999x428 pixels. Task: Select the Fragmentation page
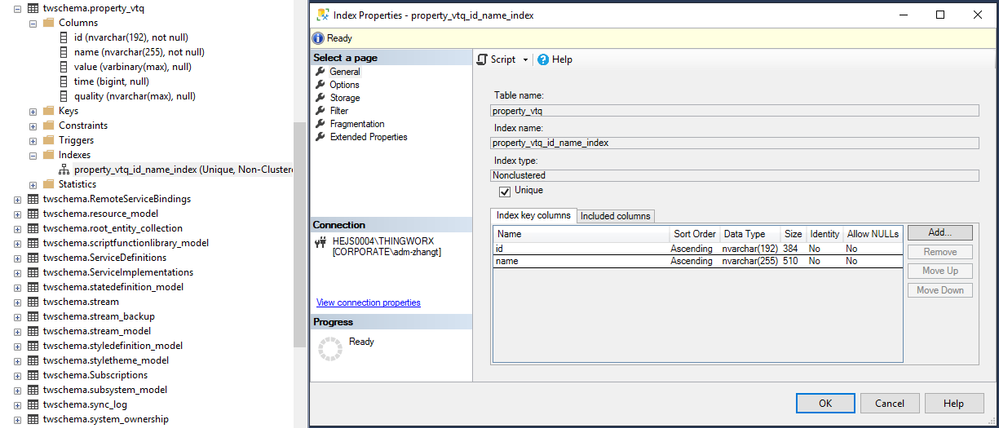[x=359, y=124]
